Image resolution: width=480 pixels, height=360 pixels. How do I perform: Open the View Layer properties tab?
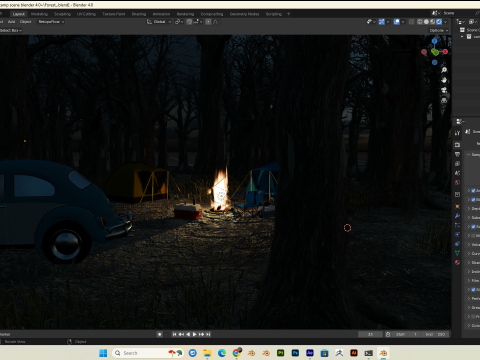pyautogui.click(x=457, y=164)
